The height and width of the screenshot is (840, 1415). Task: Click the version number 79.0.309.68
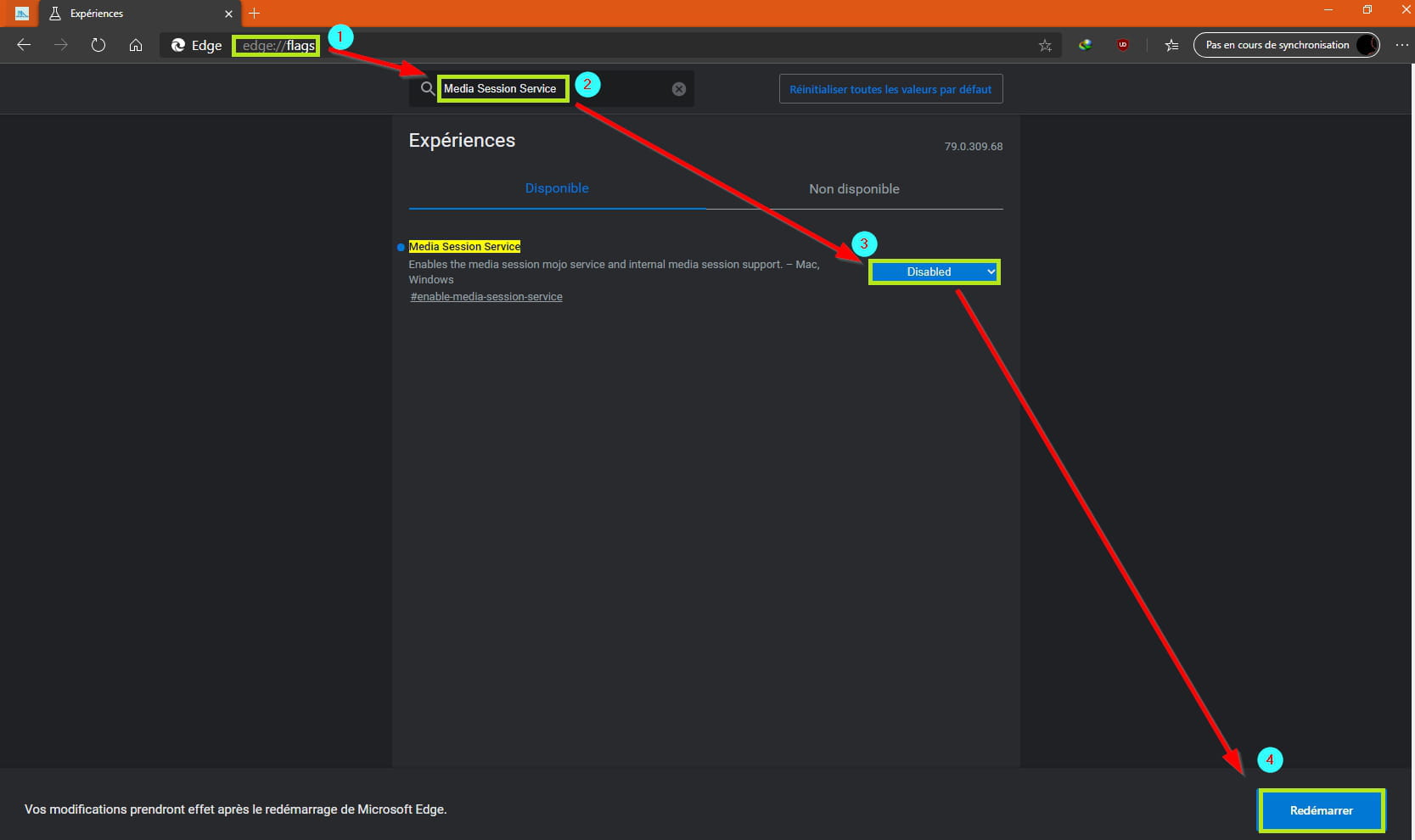click(x=974, y=147)
